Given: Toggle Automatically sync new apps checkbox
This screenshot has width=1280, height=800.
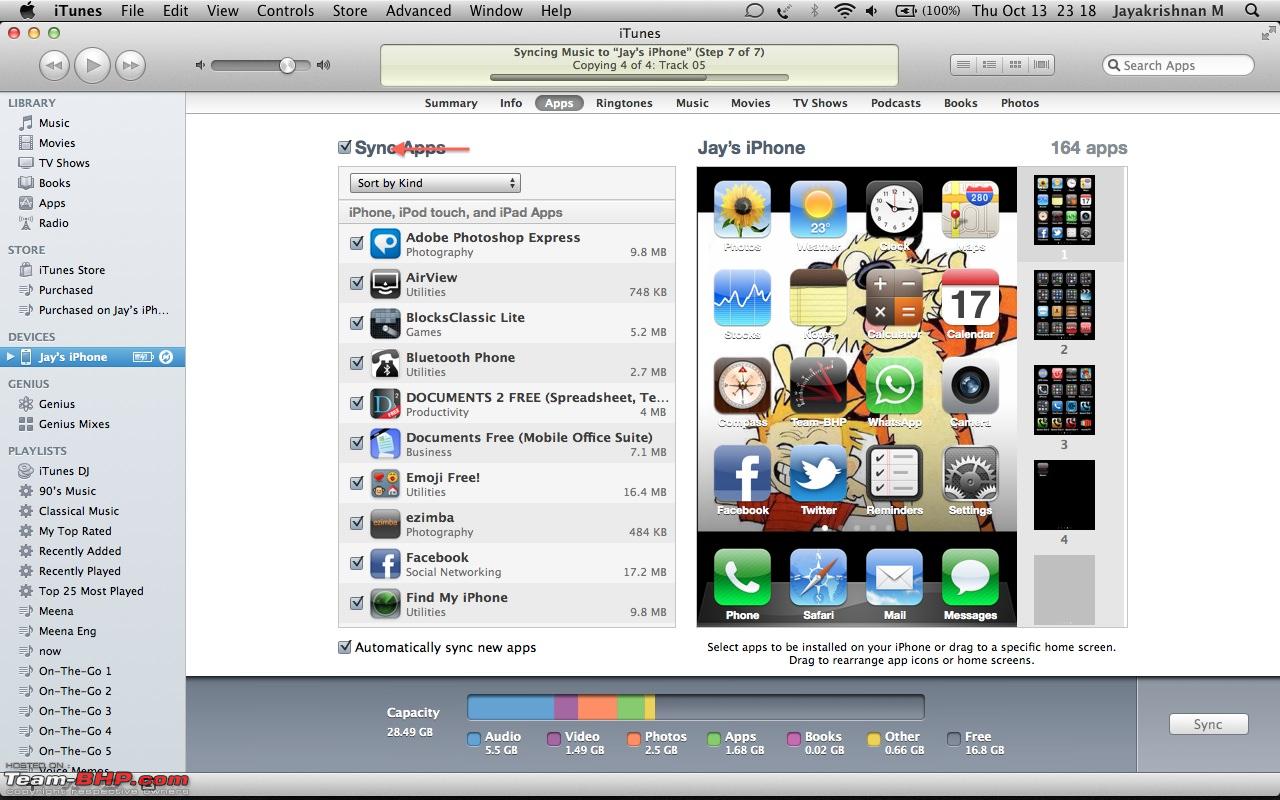Looking at the screenshot, I should coord(345,647).
